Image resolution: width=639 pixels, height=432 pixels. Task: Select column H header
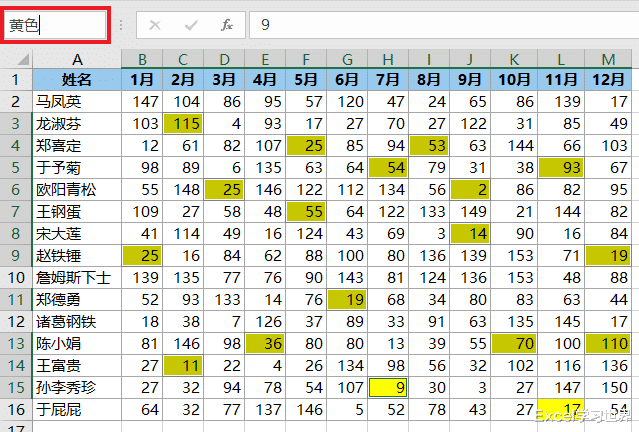pos(388,59)
